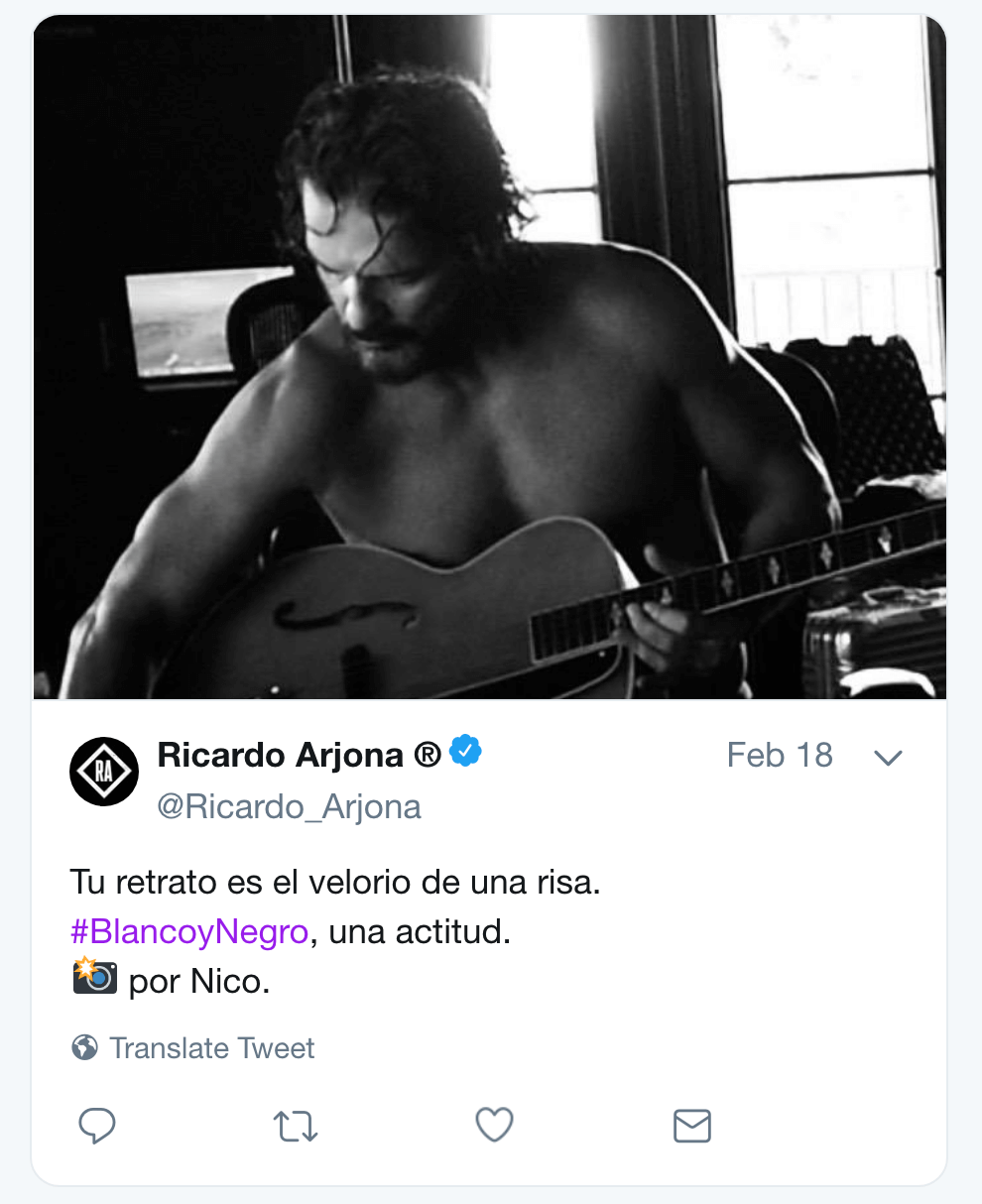Like the tweet with the heart icon

(494, 1125)
